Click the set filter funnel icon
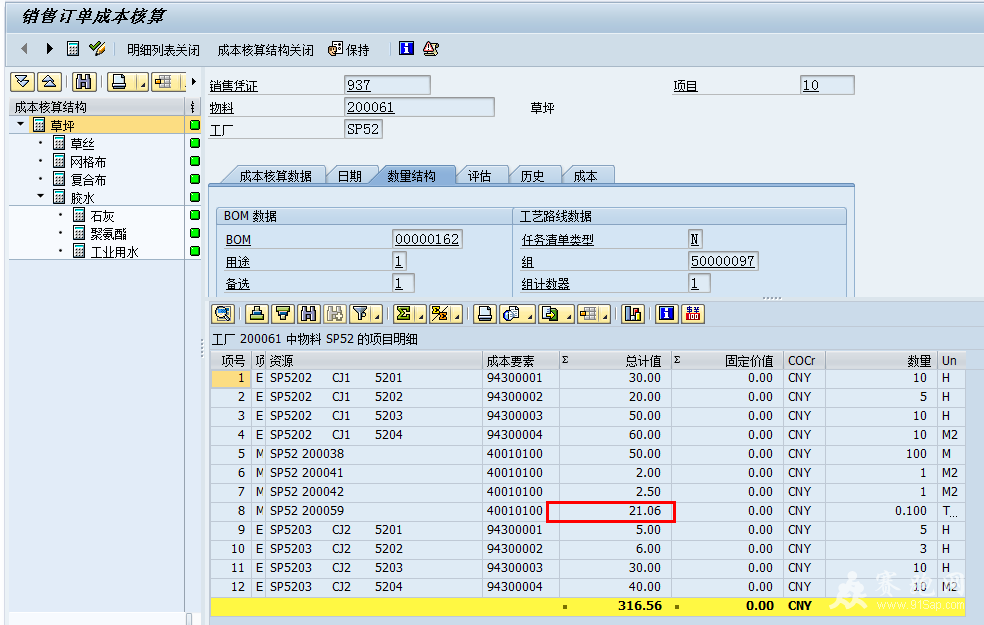Image resolution: width=984 pixels, height=625 pixels. (x=360, y=313)
